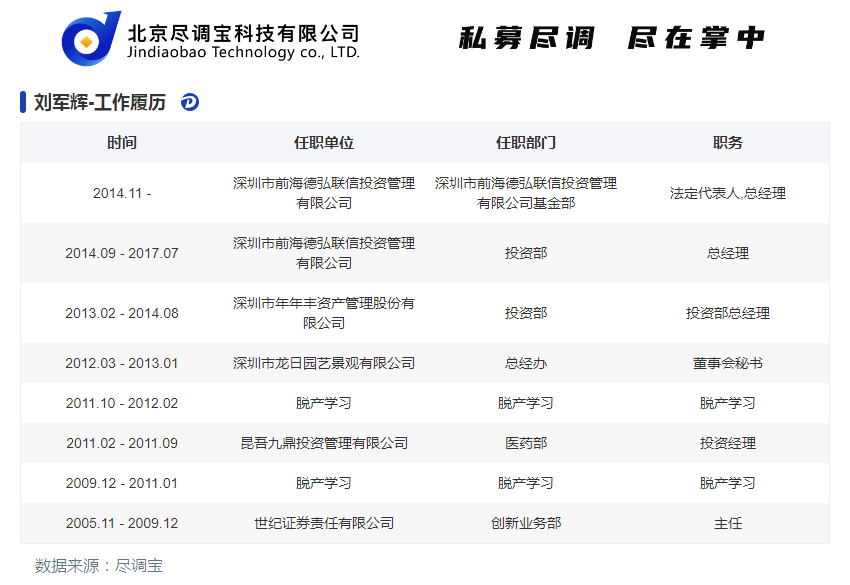This screenshot has width=850, height=585.
Task: Select the date cell 2012.03 - 2013.01
Action: [122, 363]
